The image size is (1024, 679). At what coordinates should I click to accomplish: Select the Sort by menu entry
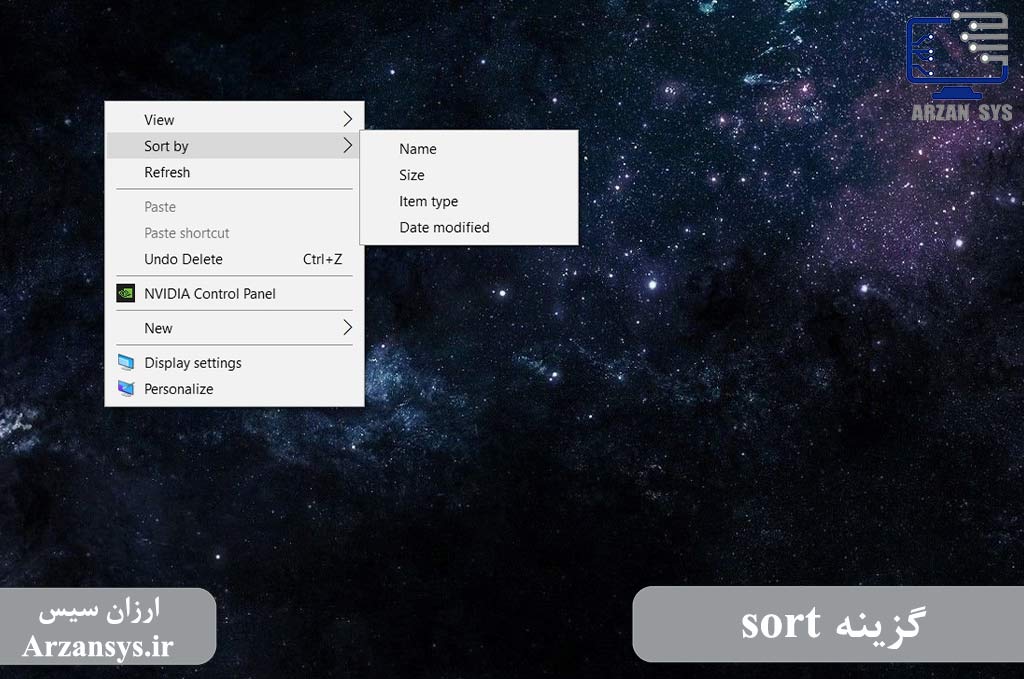[234, 146]
